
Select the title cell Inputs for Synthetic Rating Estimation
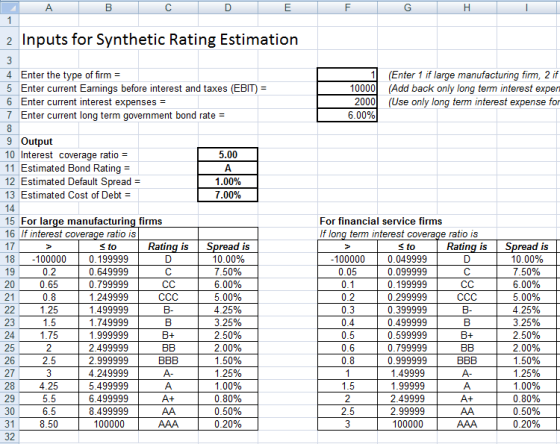pos(160,40)
